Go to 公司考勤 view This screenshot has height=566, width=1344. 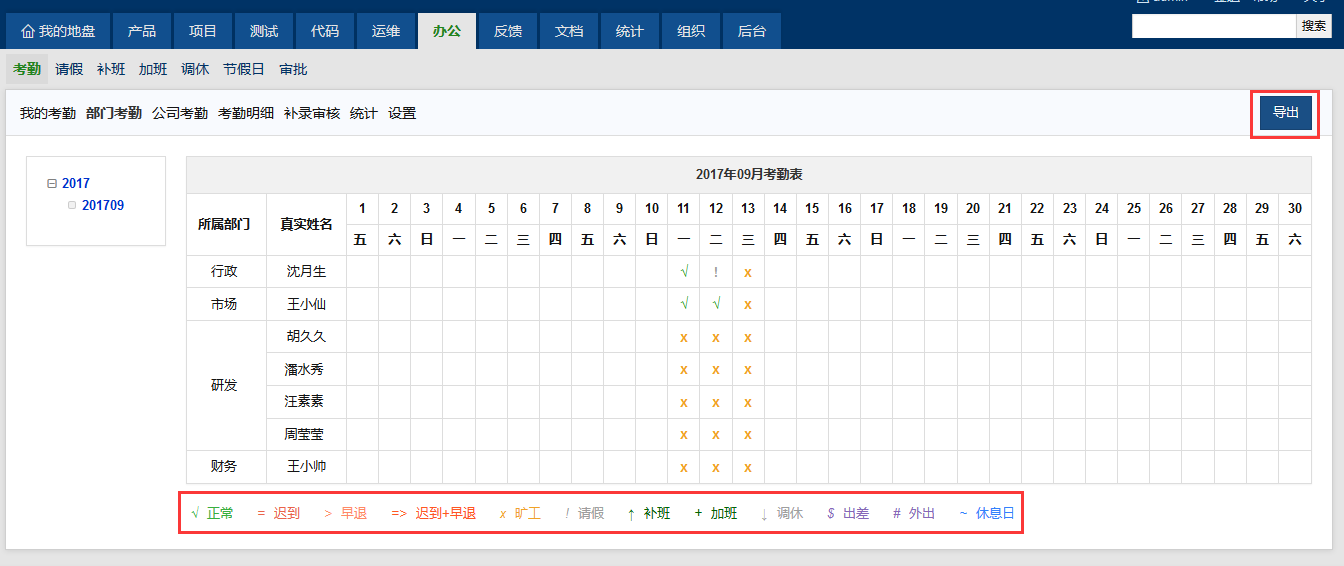point(180,114)
